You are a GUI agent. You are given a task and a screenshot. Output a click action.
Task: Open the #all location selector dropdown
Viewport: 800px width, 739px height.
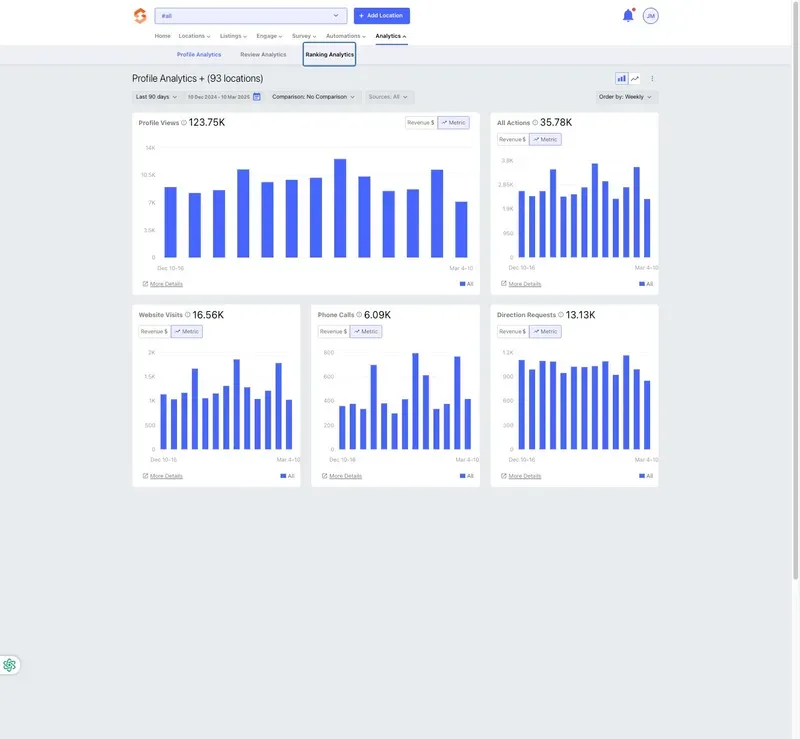(251, 16)
